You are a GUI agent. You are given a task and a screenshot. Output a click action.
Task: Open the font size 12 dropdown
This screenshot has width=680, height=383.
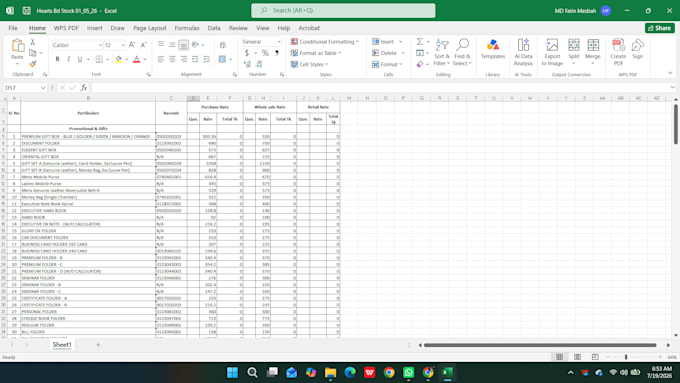point(123,45)
